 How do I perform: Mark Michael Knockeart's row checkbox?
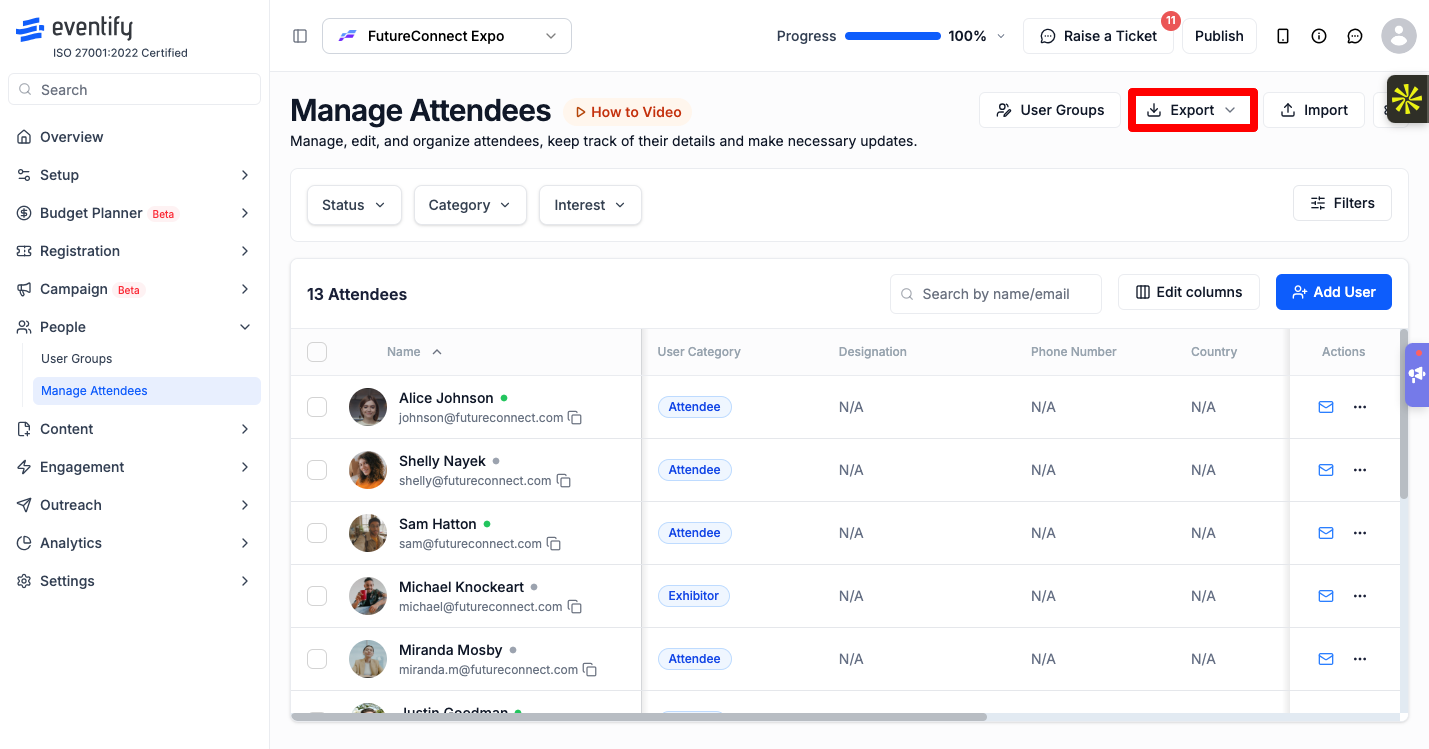[x=317, y=596]
